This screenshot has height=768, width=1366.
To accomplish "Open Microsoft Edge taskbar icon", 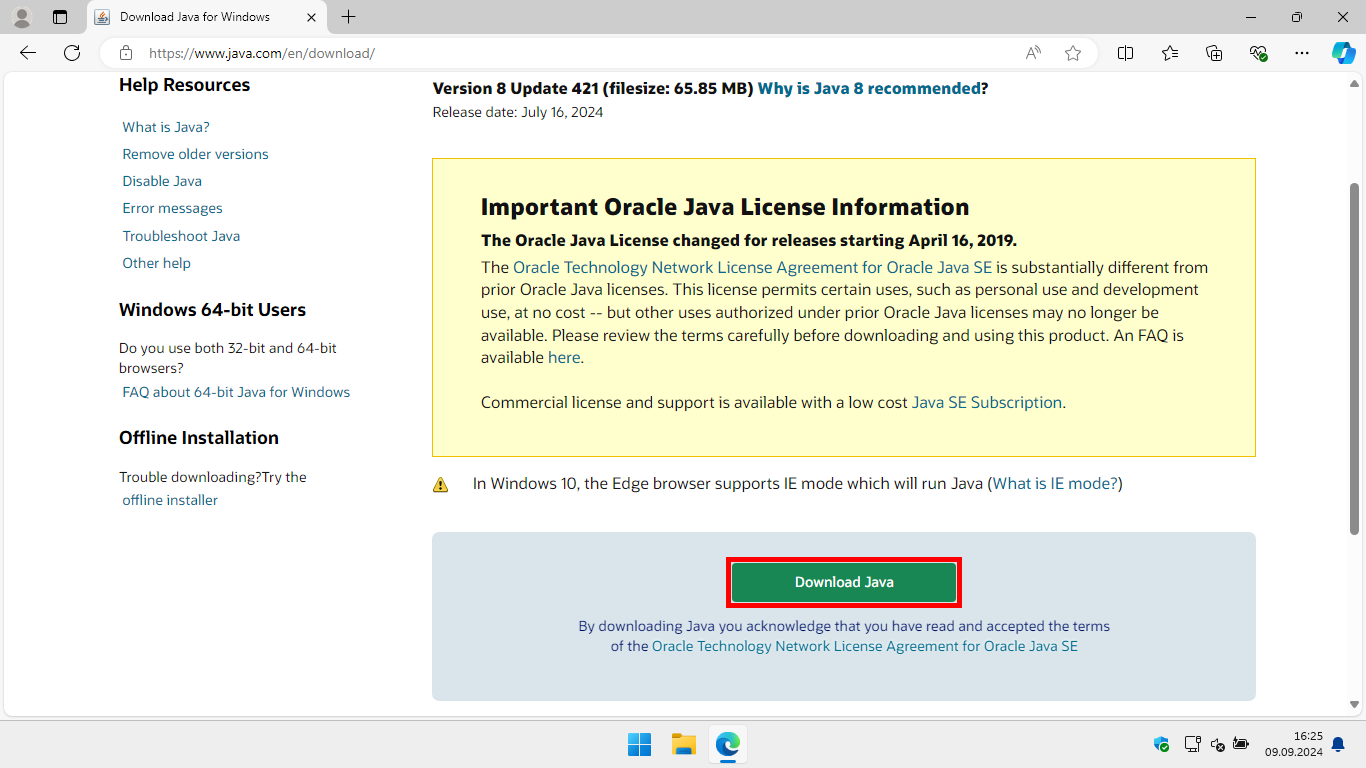I will coord(727,744).
